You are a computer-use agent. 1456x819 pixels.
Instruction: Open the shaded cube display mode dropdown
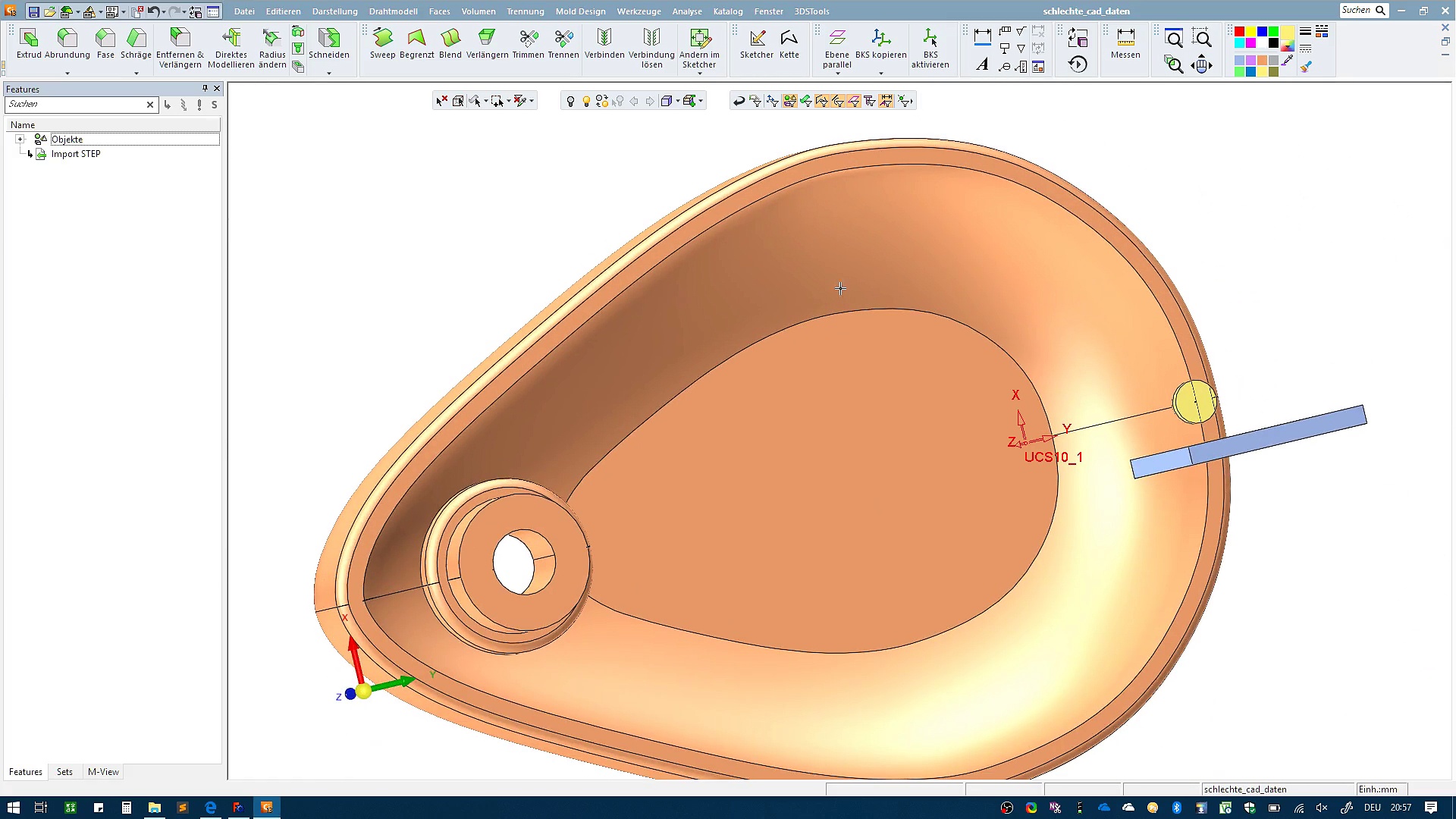coord(677,101)
